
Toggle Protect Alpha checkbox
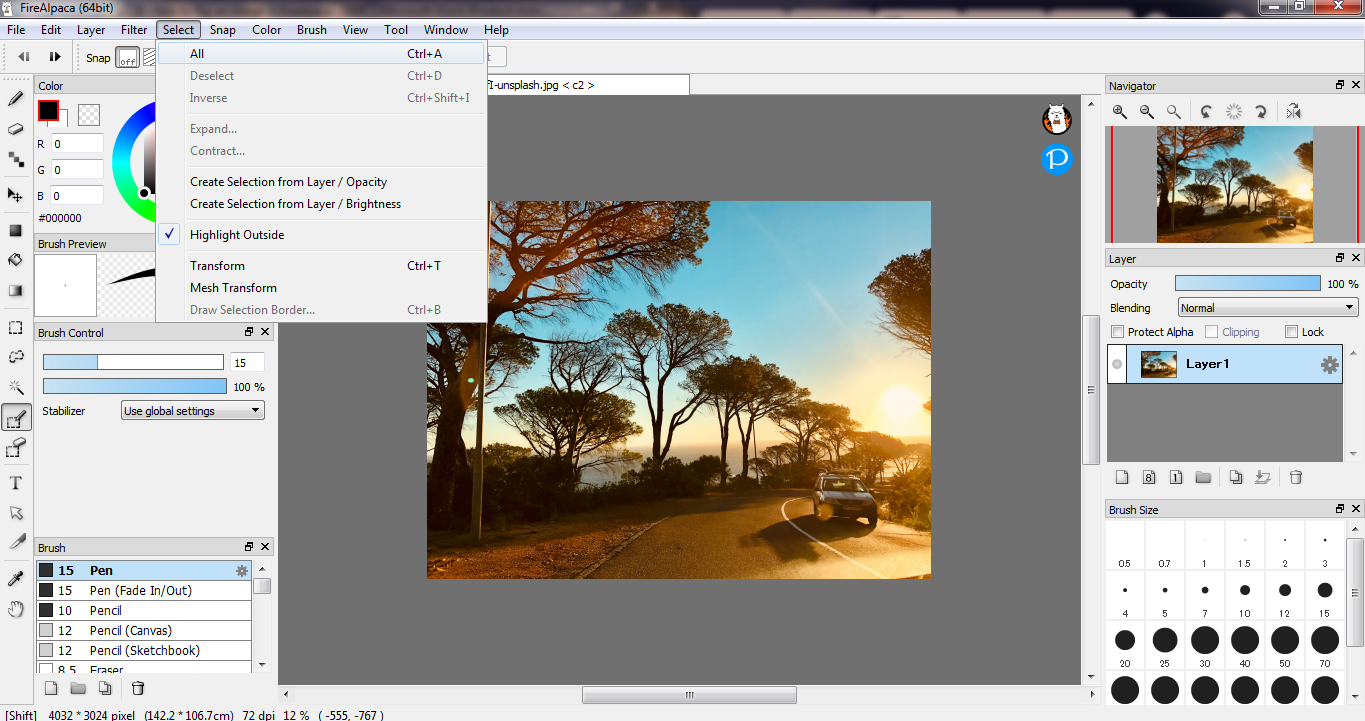[x=1119, y=332]
